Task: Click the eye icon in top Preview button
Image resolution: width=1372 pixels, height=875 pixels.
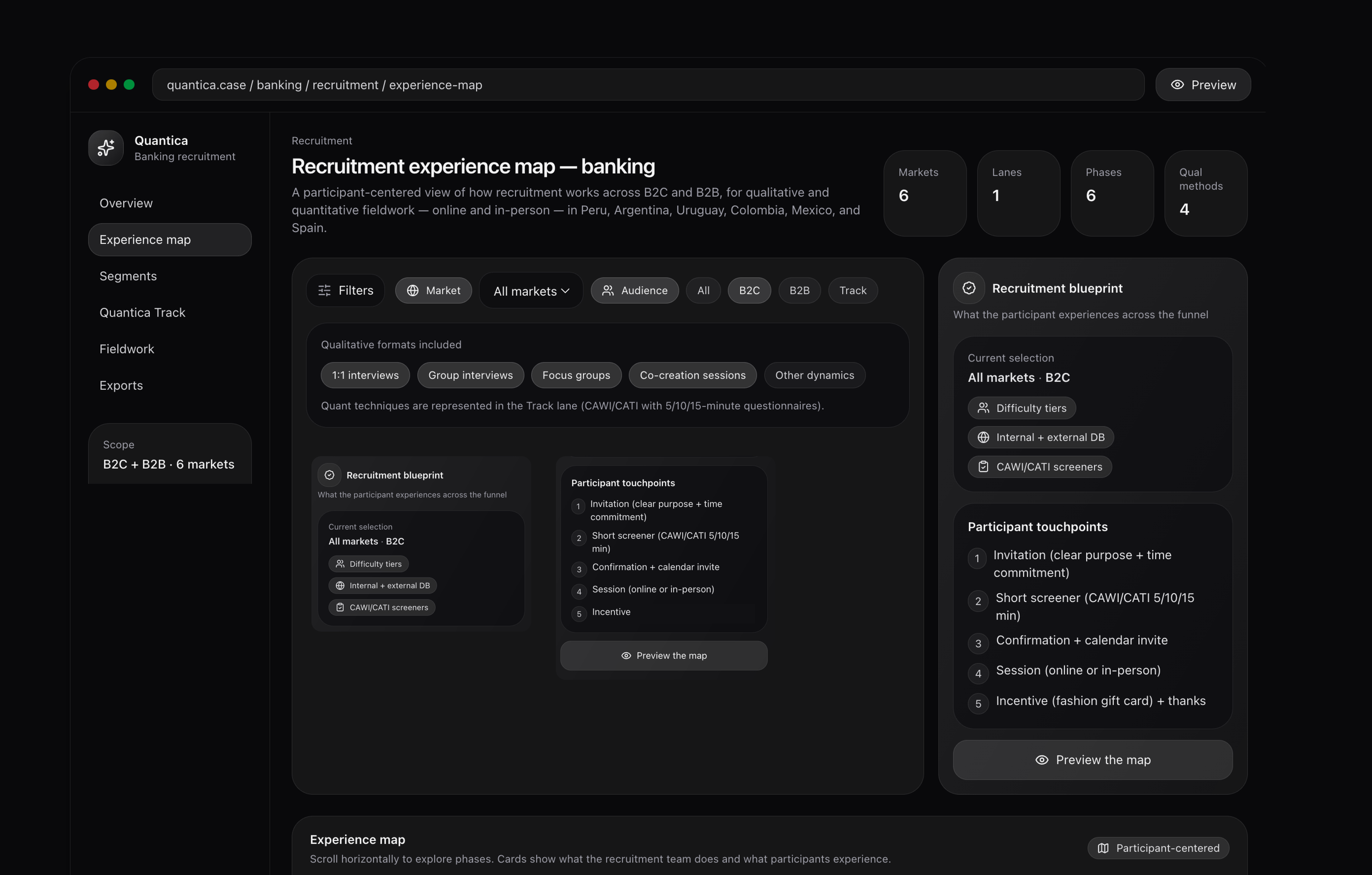Action: 1177,85
